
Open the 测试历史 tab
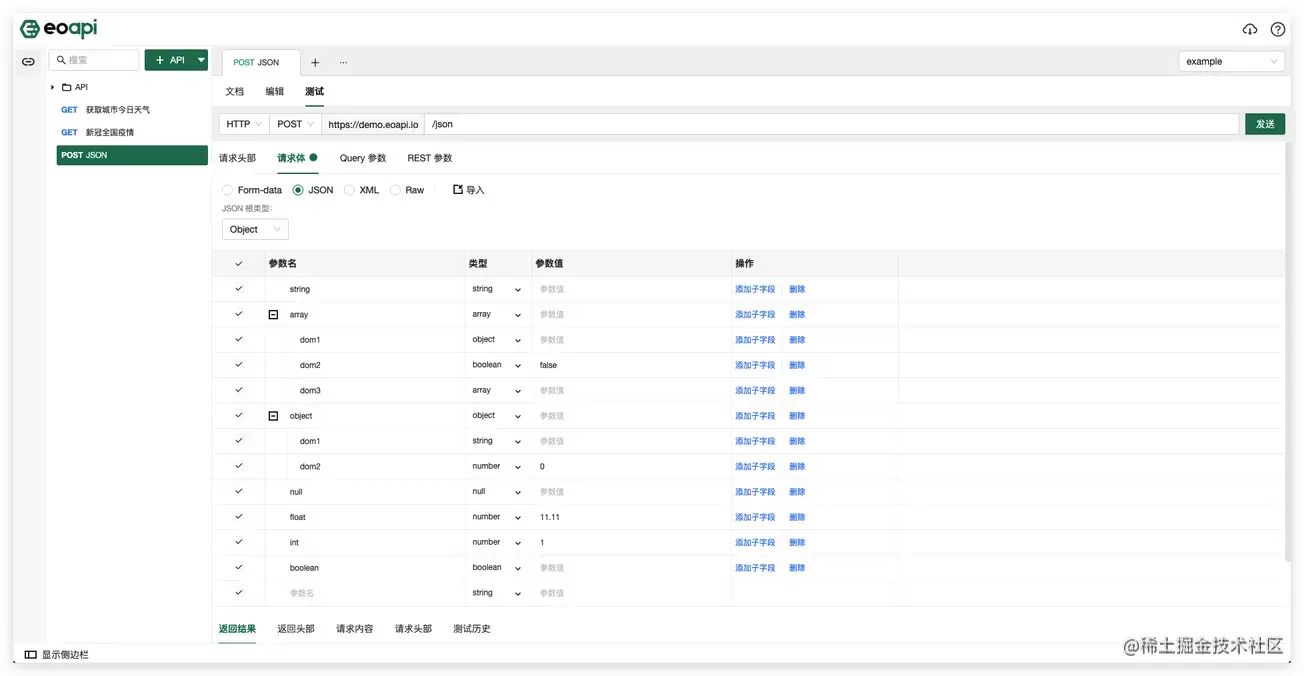472,629
